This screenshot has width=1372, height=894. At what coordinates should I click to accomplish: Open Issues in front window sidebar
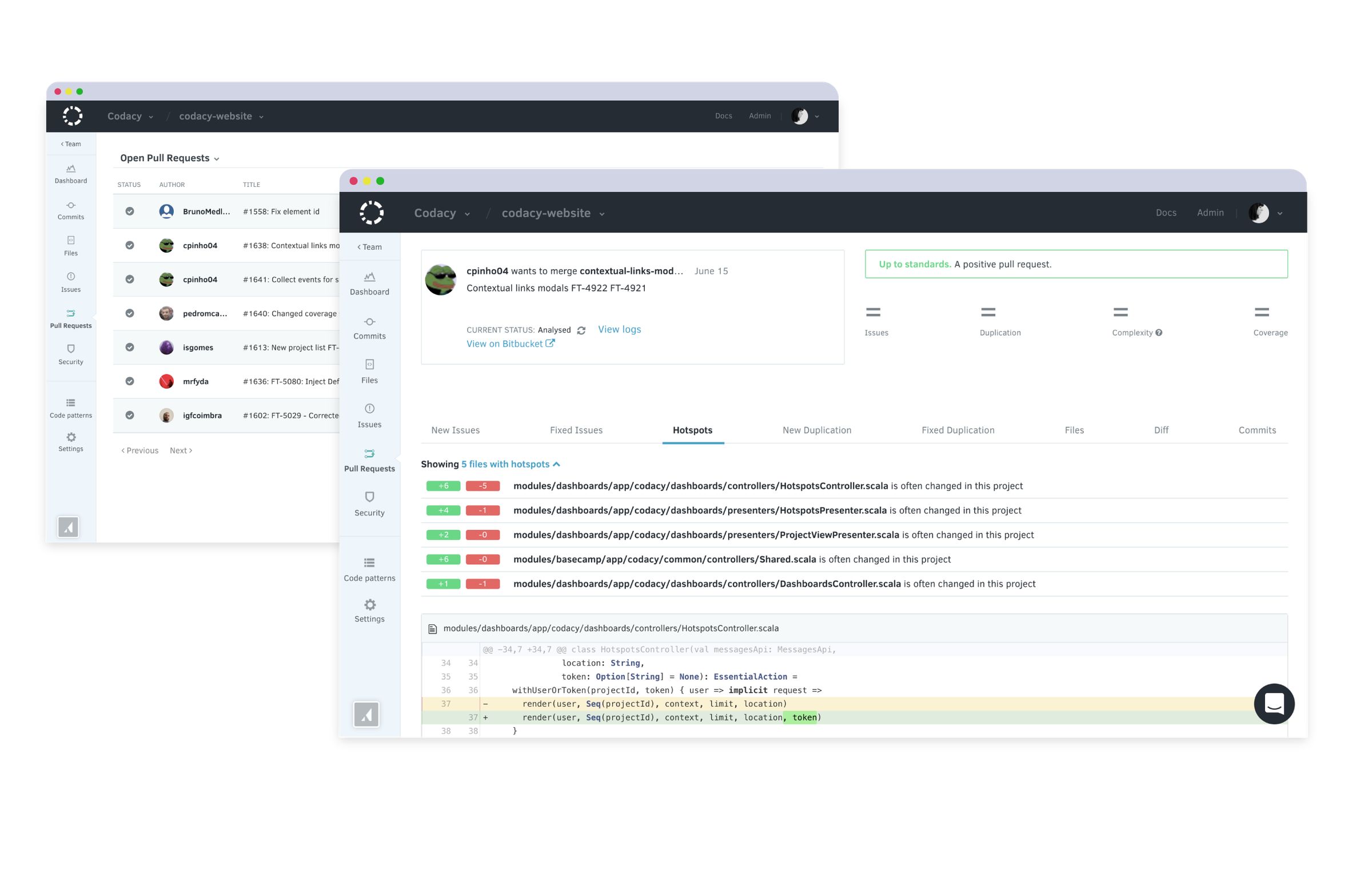(369, 416)
